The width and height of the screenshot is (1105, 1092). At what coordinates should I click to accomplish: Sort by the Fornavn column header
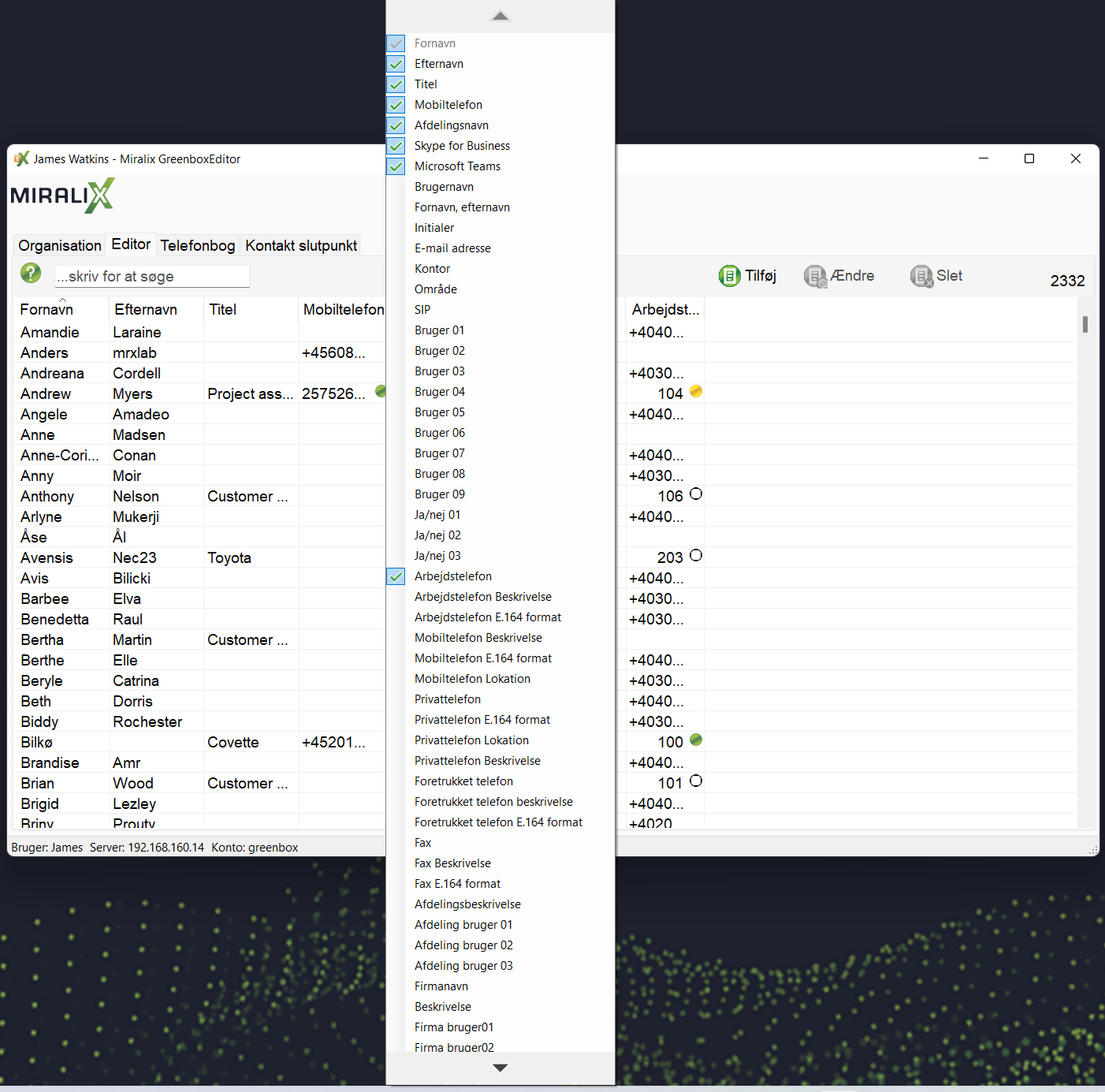47,310
